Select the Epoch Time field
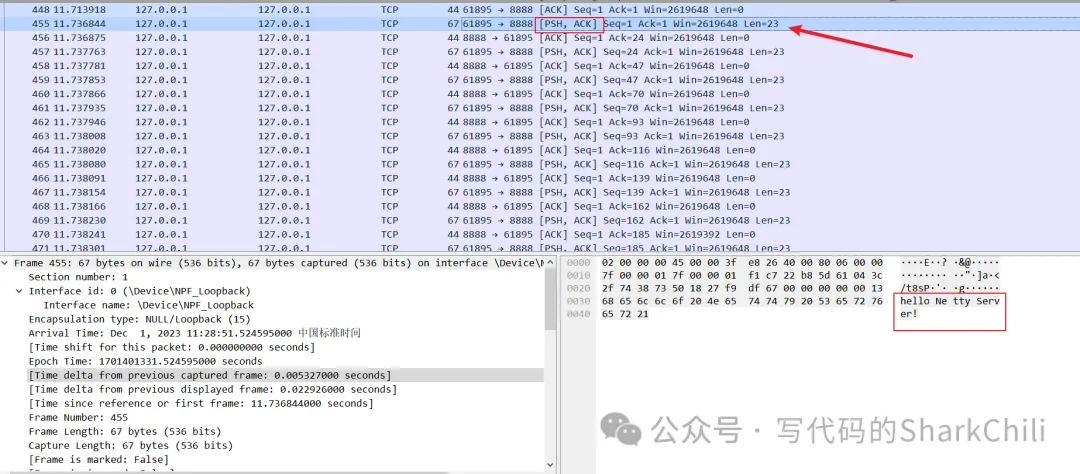1080x474 pixels. coord(151,361)
